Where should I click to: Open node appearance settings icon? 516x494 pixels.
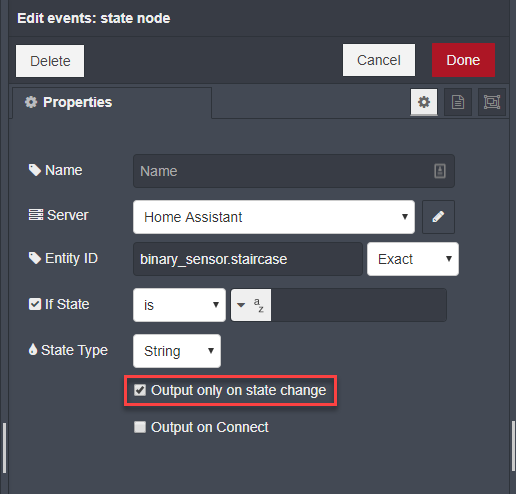(x=492, y=102)
